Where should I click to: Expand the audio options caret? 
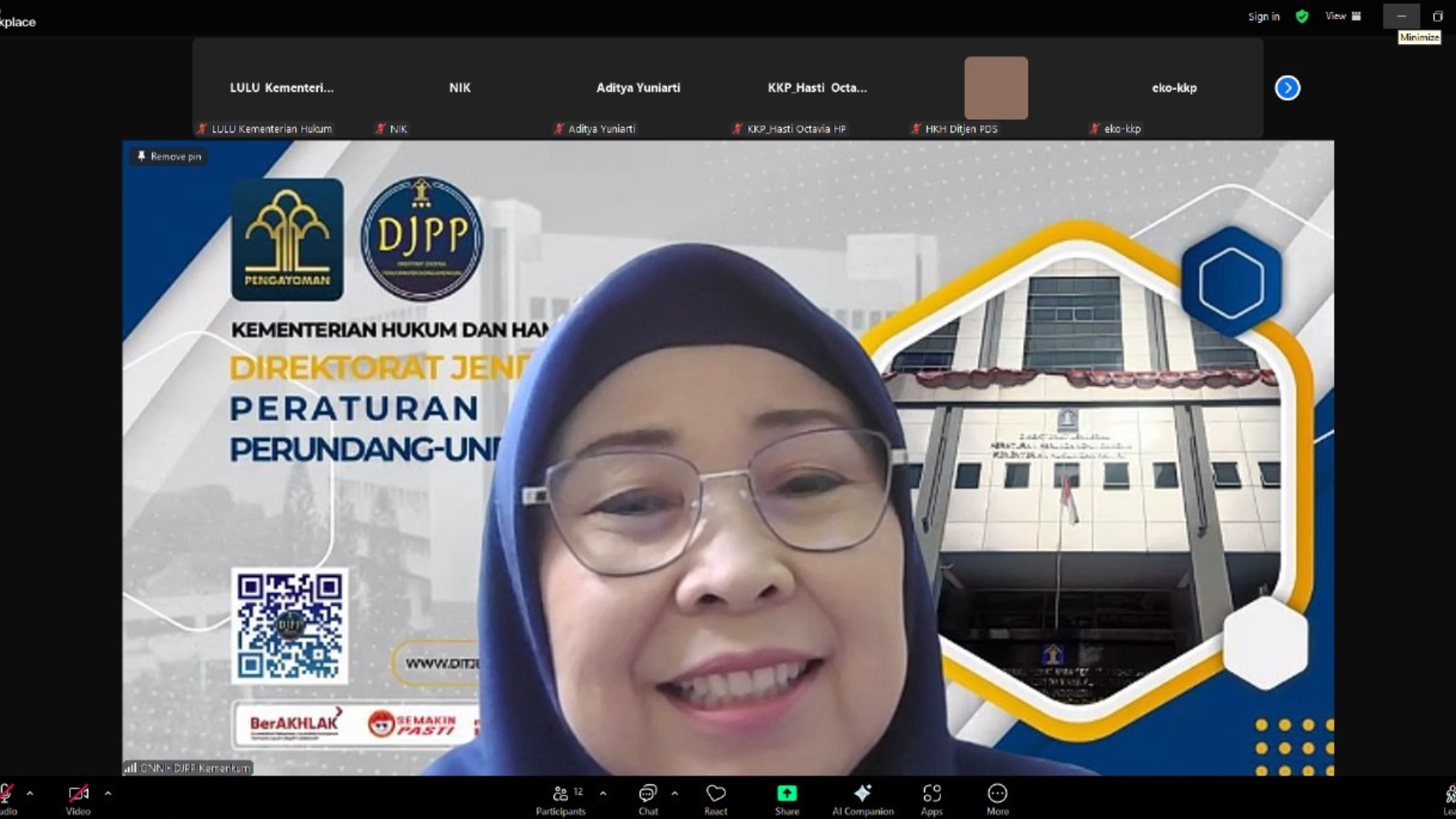click(30, 793)
